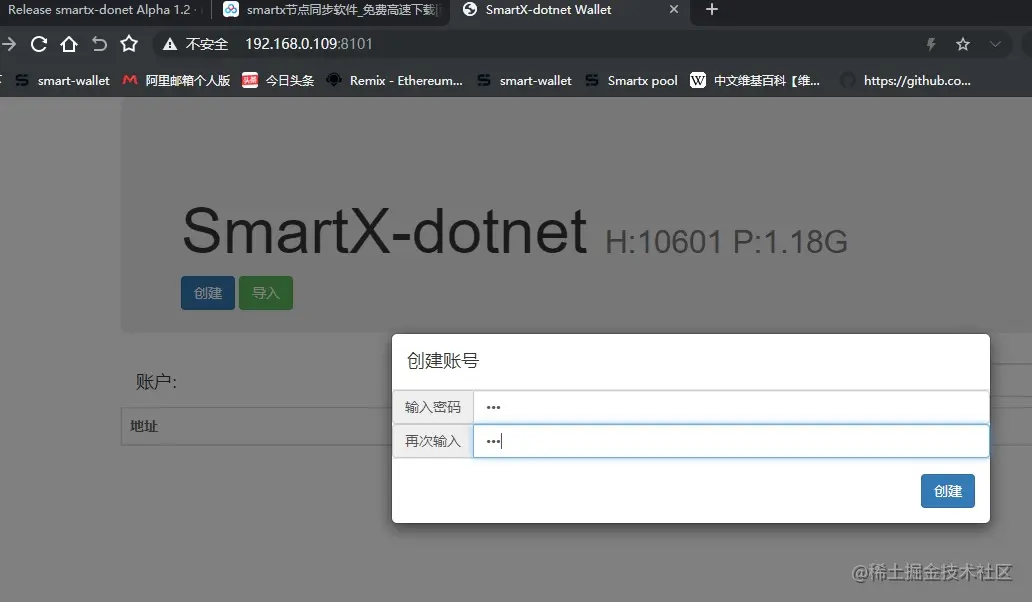
Task: Click the SmartX-dotnet heading
Action: [384, 231]
